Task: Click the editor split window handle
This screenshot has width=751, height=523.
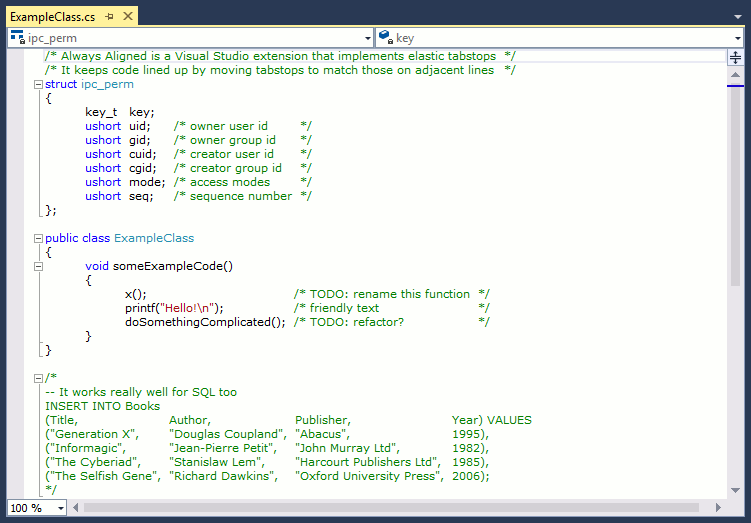Action: click(x=735, y=57)
